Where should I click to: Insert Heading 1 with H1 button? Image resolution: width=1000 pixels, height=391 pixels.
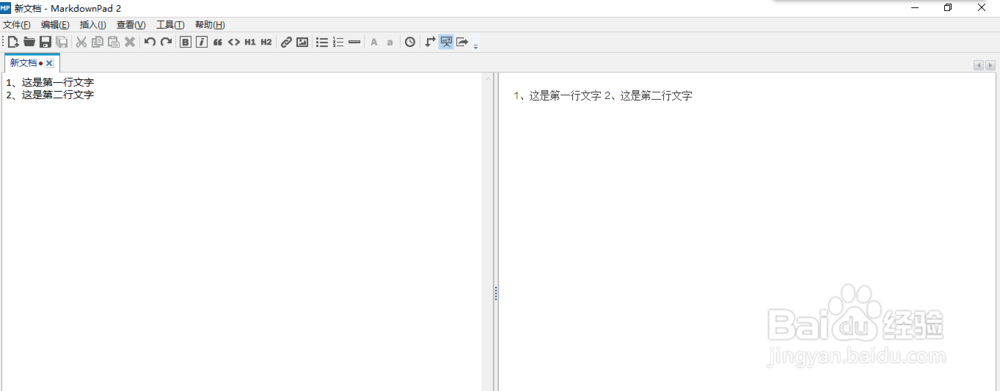point(250,42)
